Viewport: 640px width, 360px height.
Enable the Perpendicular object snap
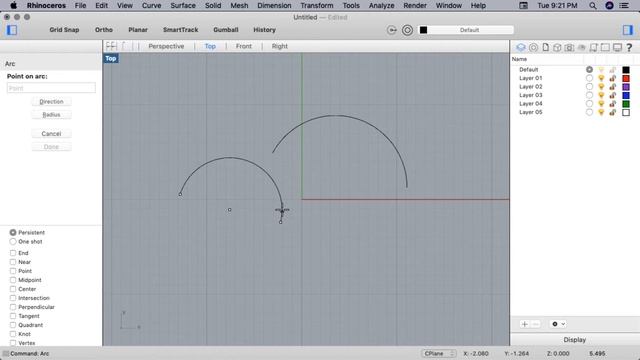tap(13, 307)
